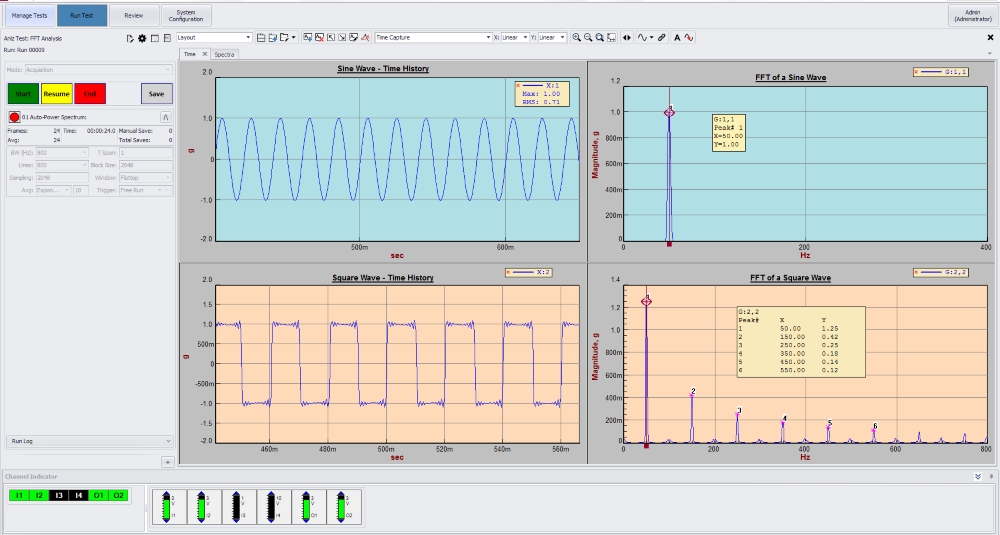Toggle the O1 channel indicator
This screenshot has height=535, width=1000.
[x=98, y=495]
